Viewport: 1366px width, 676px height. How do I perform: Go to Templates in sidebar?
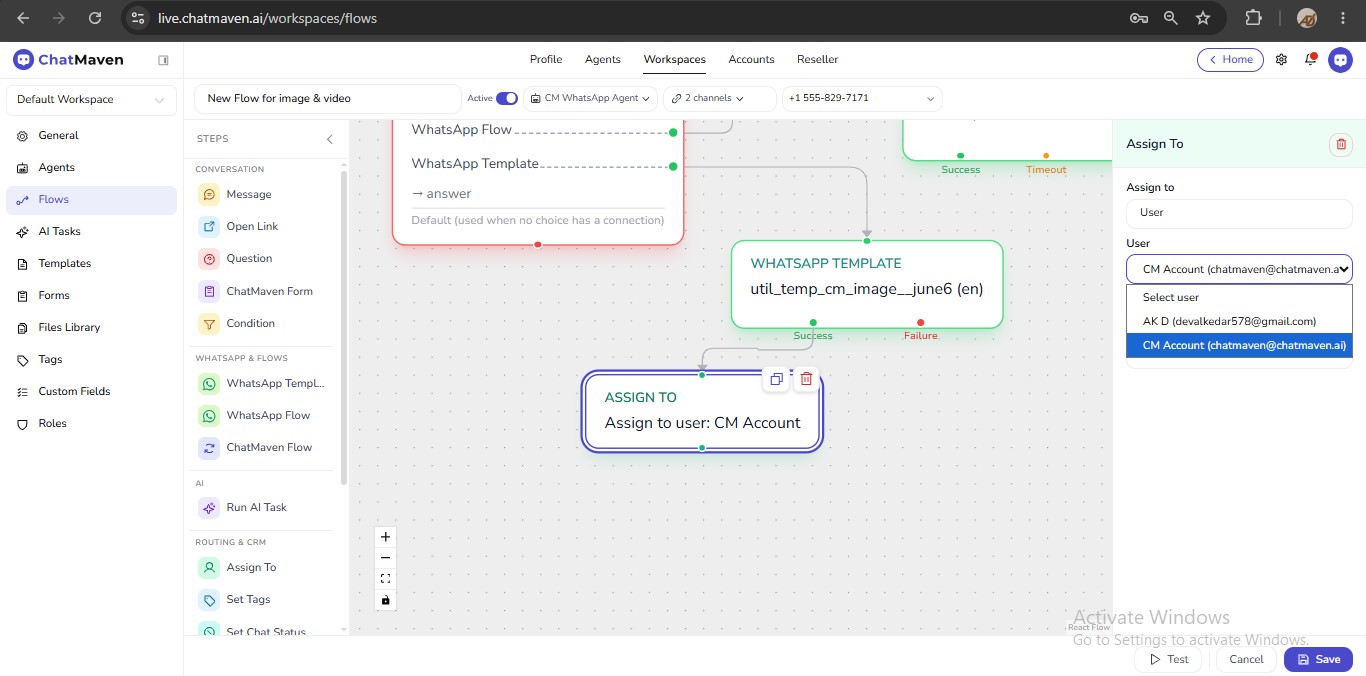(x=91, y=264)
